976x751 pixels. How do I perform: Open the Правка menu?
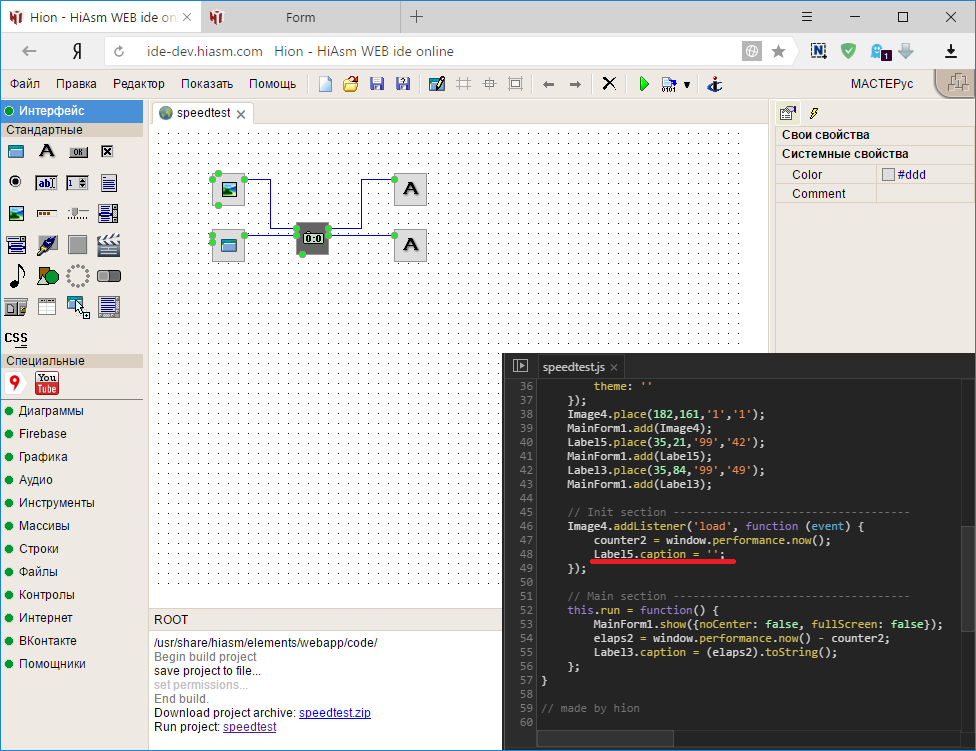click(x=76, y=84)
